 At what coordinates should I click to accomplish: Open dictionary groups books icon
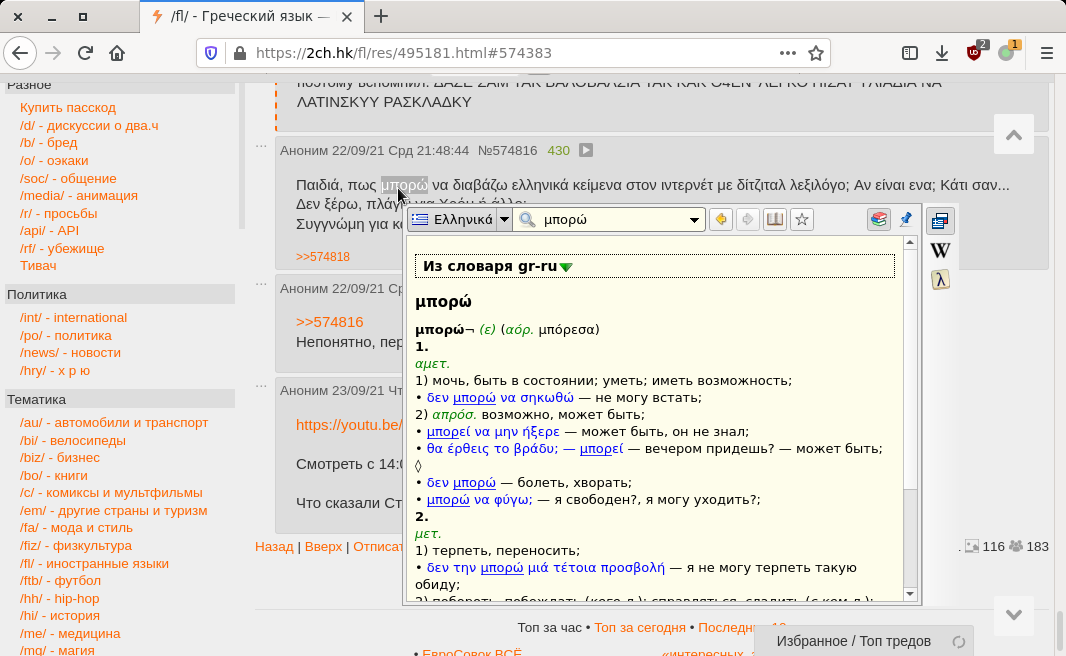(x=879, y=220)
